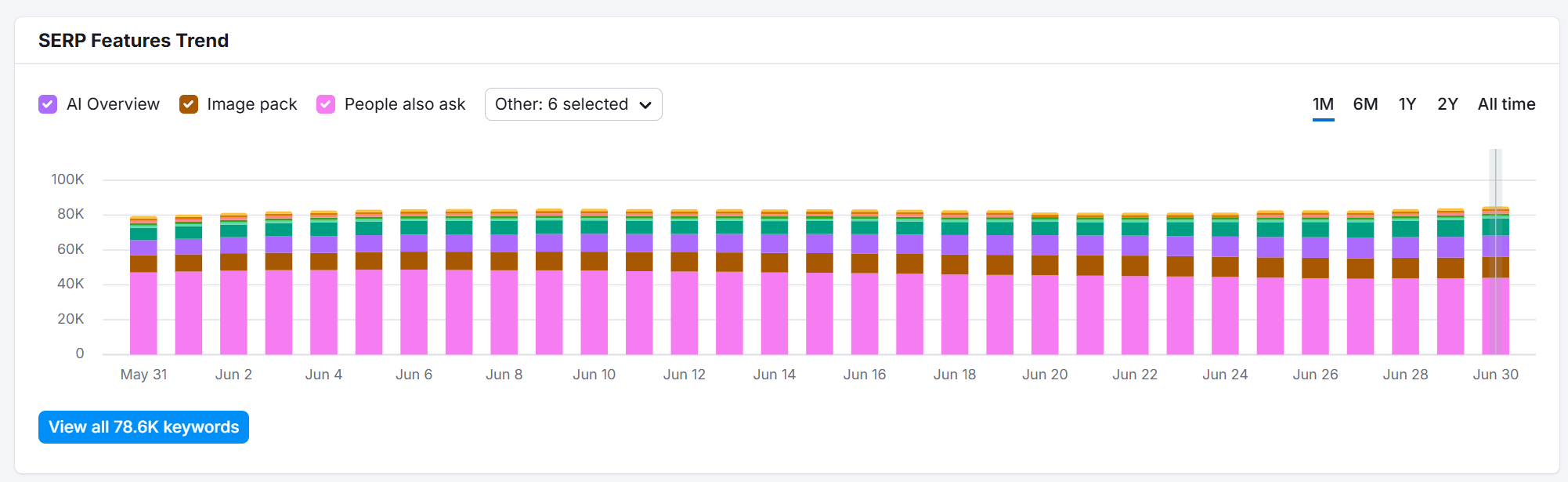Click the pink segment of Jun 14 bar
Image resolution: width=1568 pixels, height=482 pixels.
pyautogui.click(x=775, y=313)
